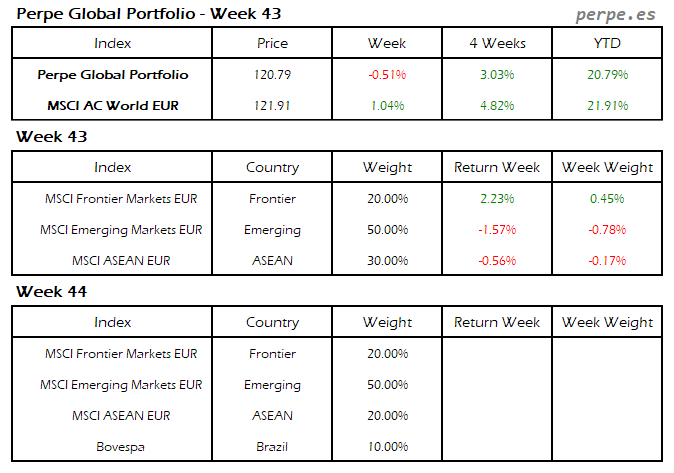This screenshot has width=674, height=473.
Task: Click the -0.17% Week Weight value
Action: pyautogui.click(x=608, y=261)
